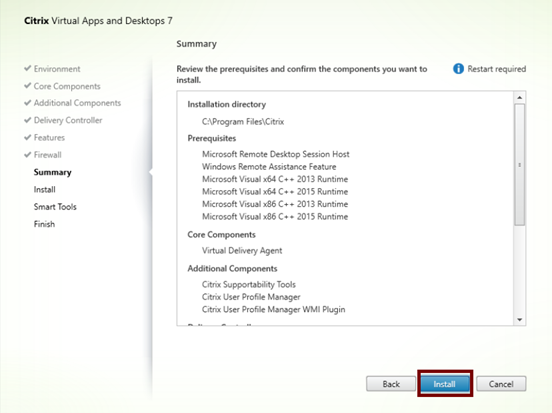Click the Features step checkmark icon
552x413 pixels.
(27, 137)
